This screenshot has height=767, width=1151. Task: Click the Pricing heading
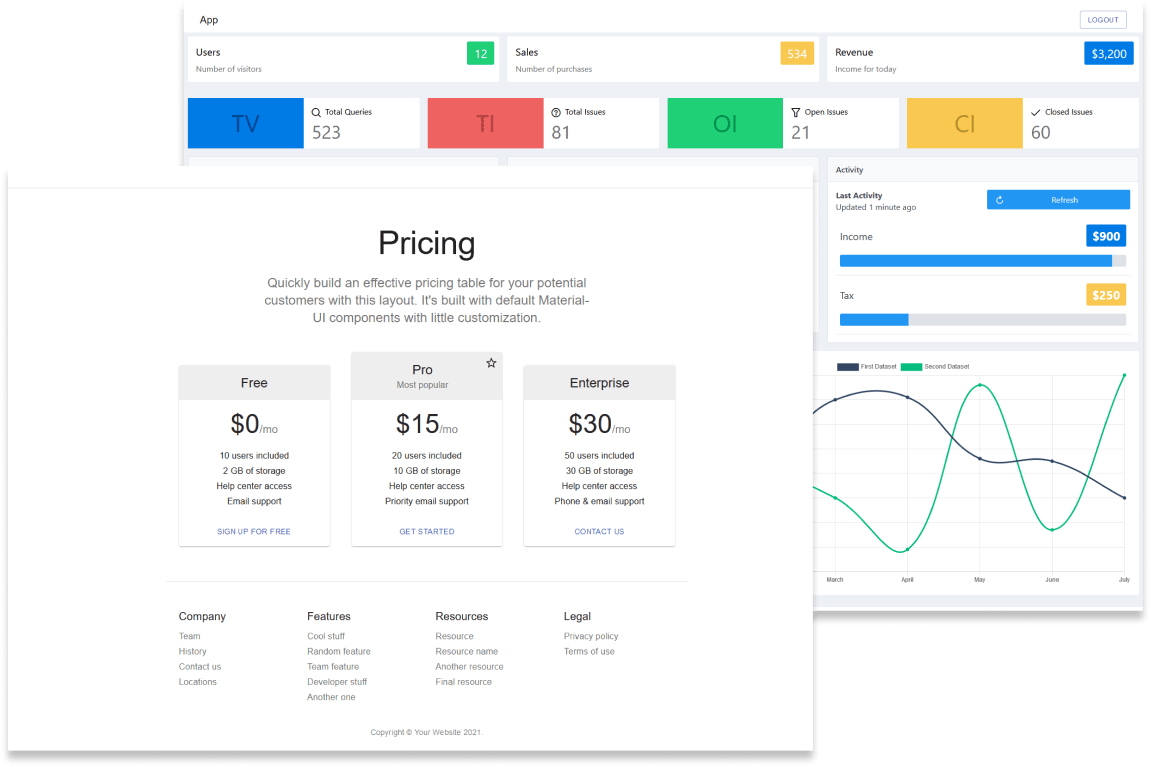point(426,243)
